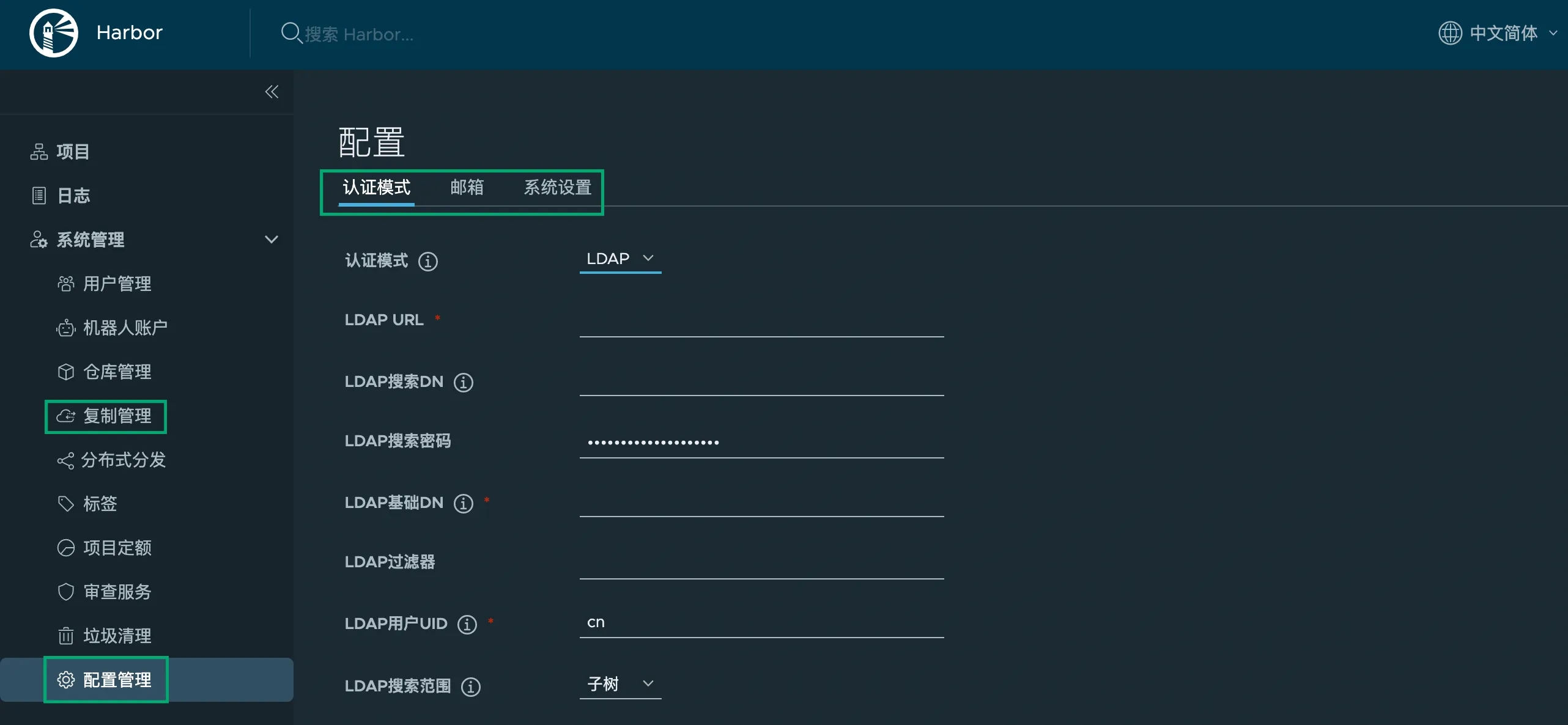This screenshot has width=1568, height=725.
Task: Collapse the 系统管理 section
Action: click(272, 239)
